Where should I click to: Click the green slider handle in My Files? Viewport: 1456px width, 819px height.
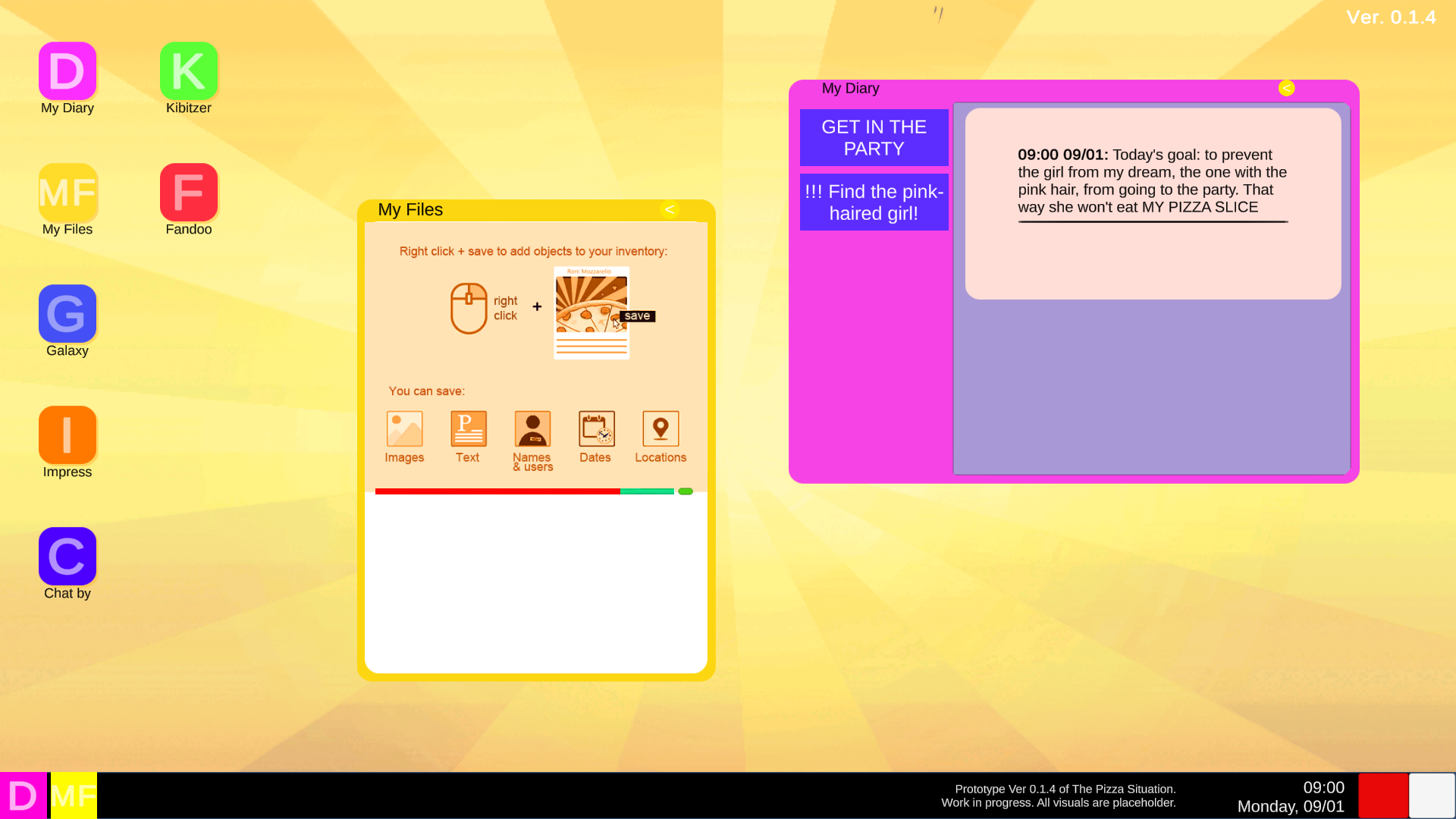pos(686,491)
